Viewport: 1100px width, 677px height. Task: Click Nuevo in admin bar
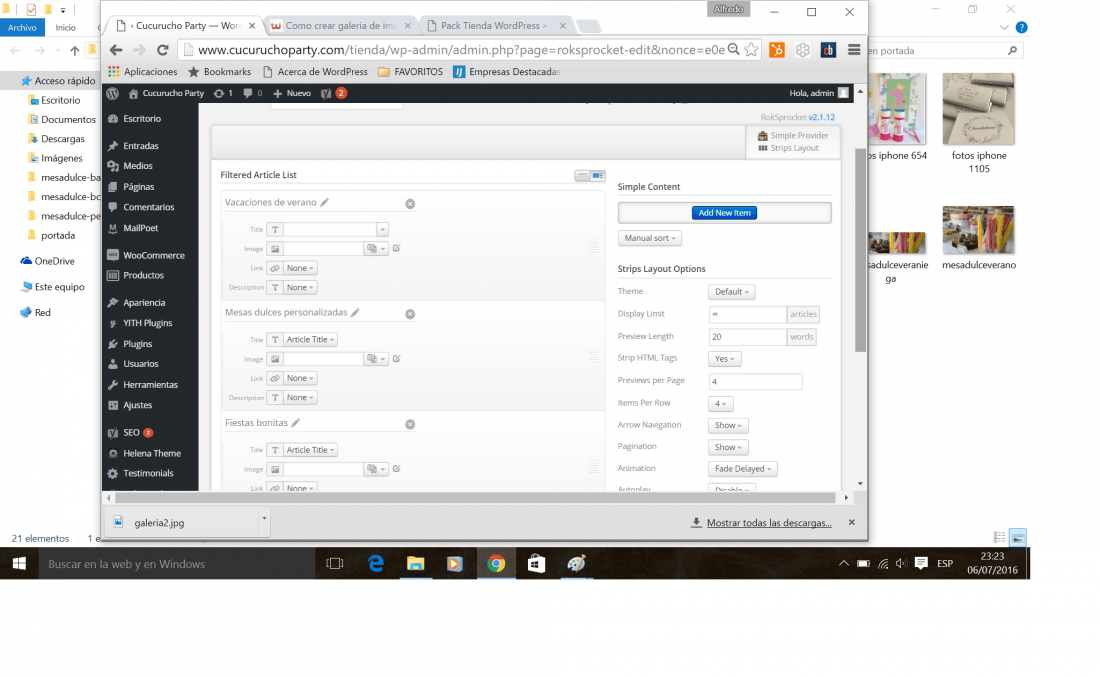292,93
